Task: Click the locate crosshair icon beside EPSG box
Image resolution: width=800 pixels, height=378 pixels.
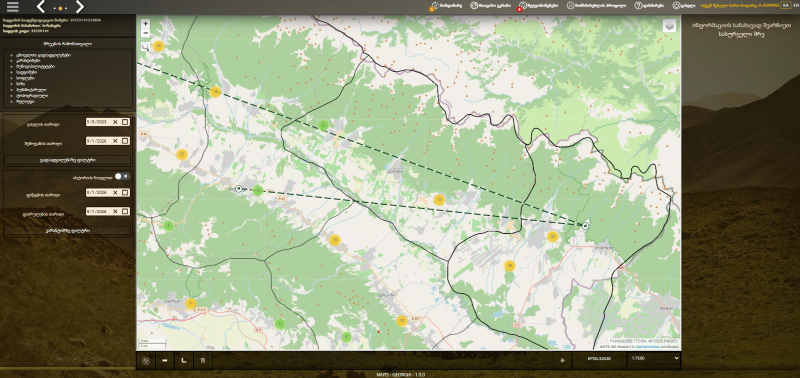Action: coord(562,361)
